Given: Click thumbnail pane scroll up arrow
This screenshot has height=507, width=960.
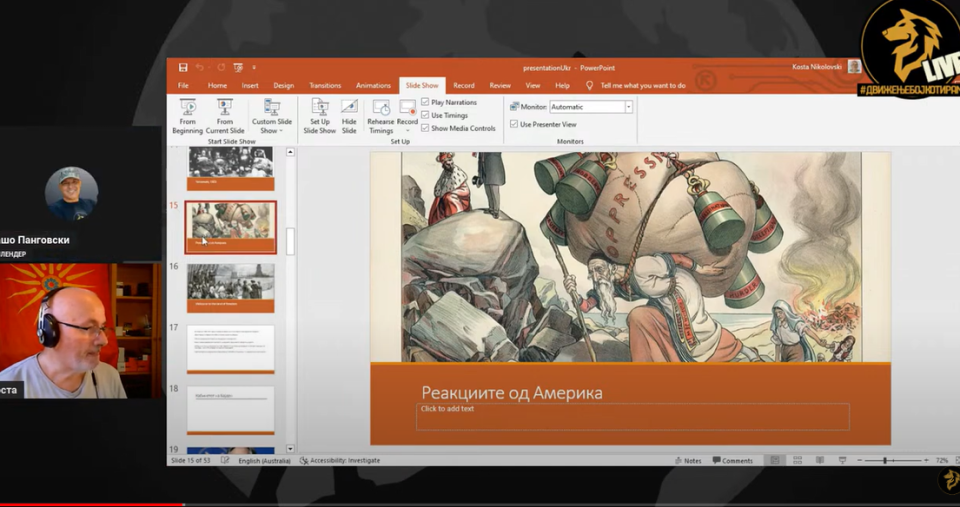Looking at the screenshot, I should click(x=290, y=152).
